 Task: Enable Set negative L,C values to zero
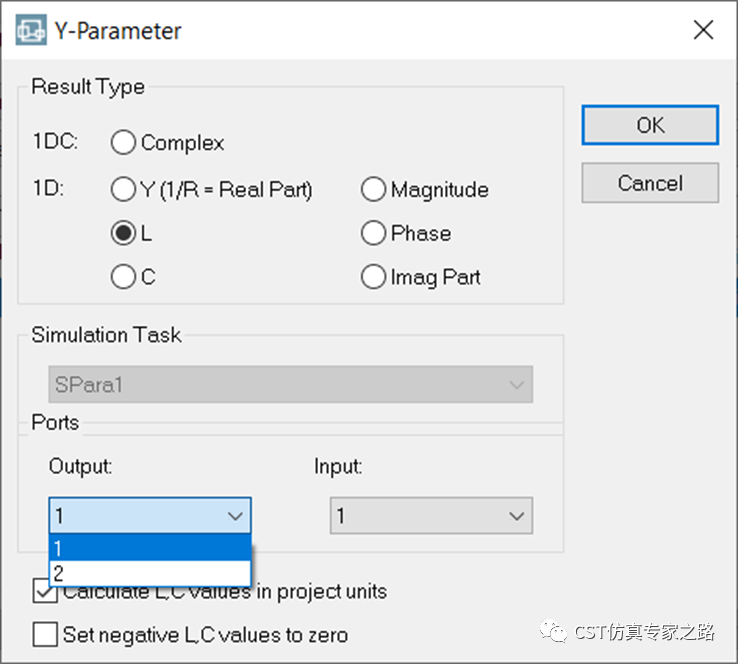coord(45,634)
